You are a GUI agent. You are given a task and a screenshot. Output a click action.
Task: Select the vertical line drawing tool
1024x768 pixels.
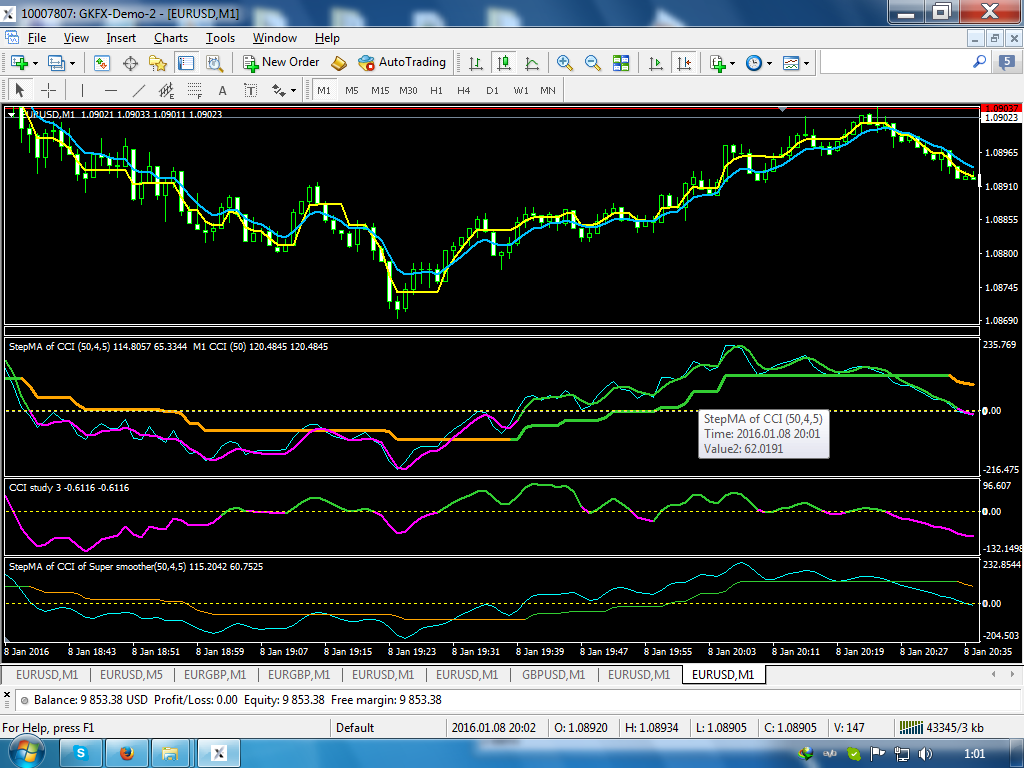point(82,90)
